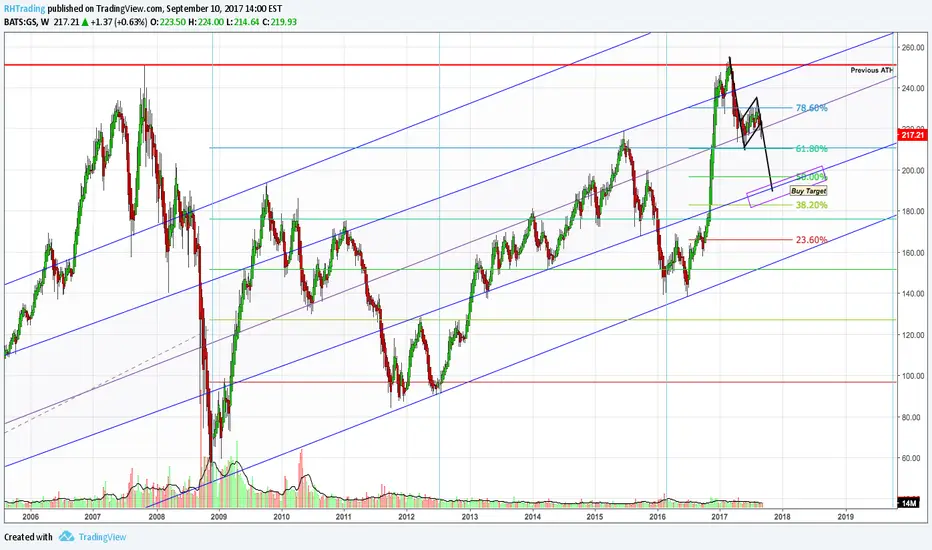Click the 14M volume tag
This screenshot has width=932, height=550.
click(x=909, y=503)
